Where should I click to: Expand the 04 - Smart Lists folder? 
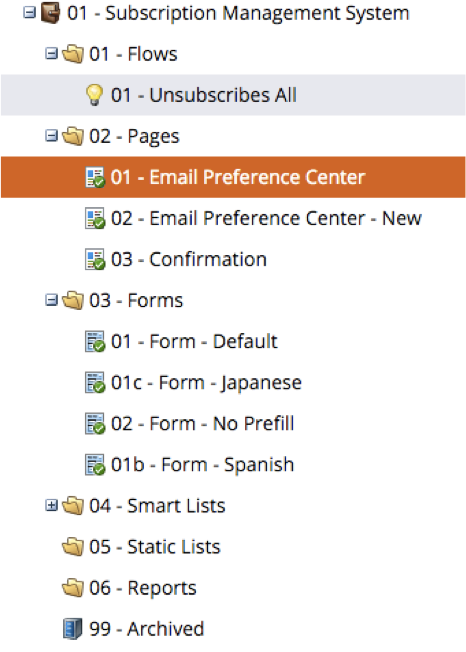pos(51,505)
